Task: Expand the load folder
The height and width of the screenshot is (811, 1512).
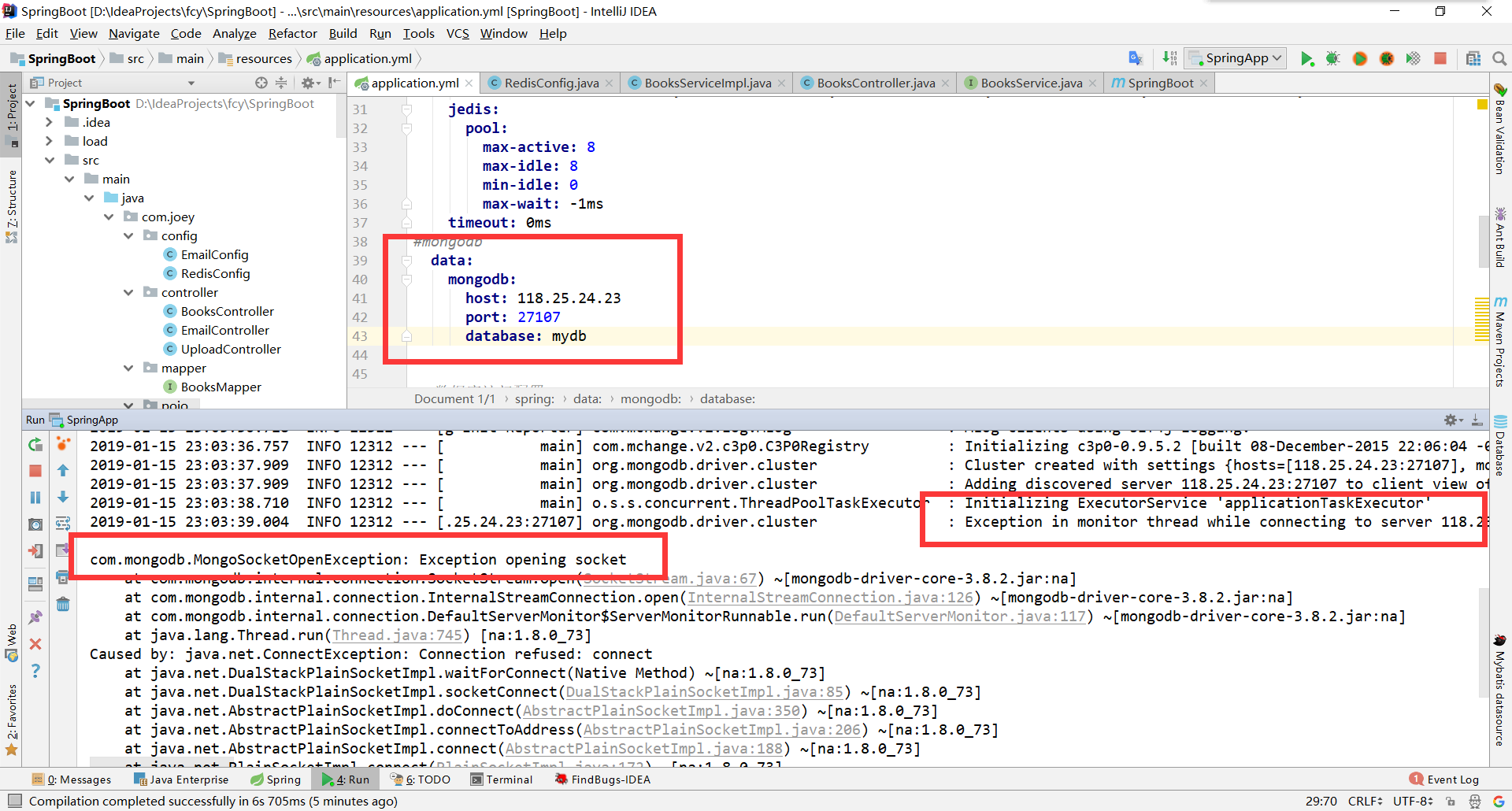Action: click(x=50, y=141)
